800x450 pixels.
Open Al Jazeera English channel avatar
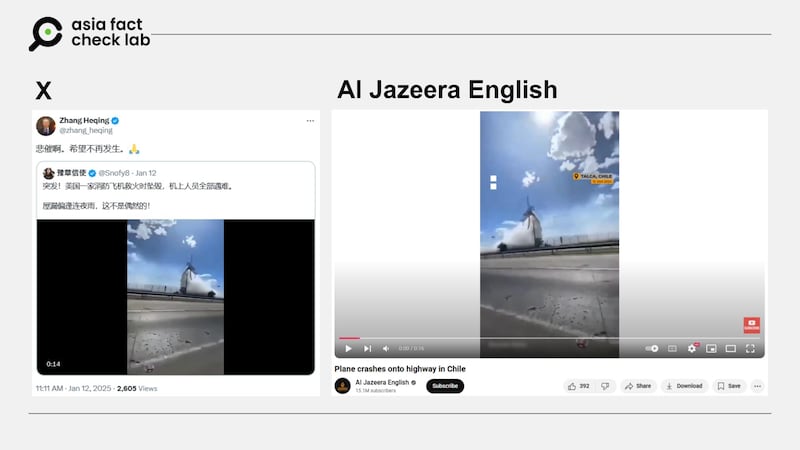pyautogui.click(x=342, y=386)
